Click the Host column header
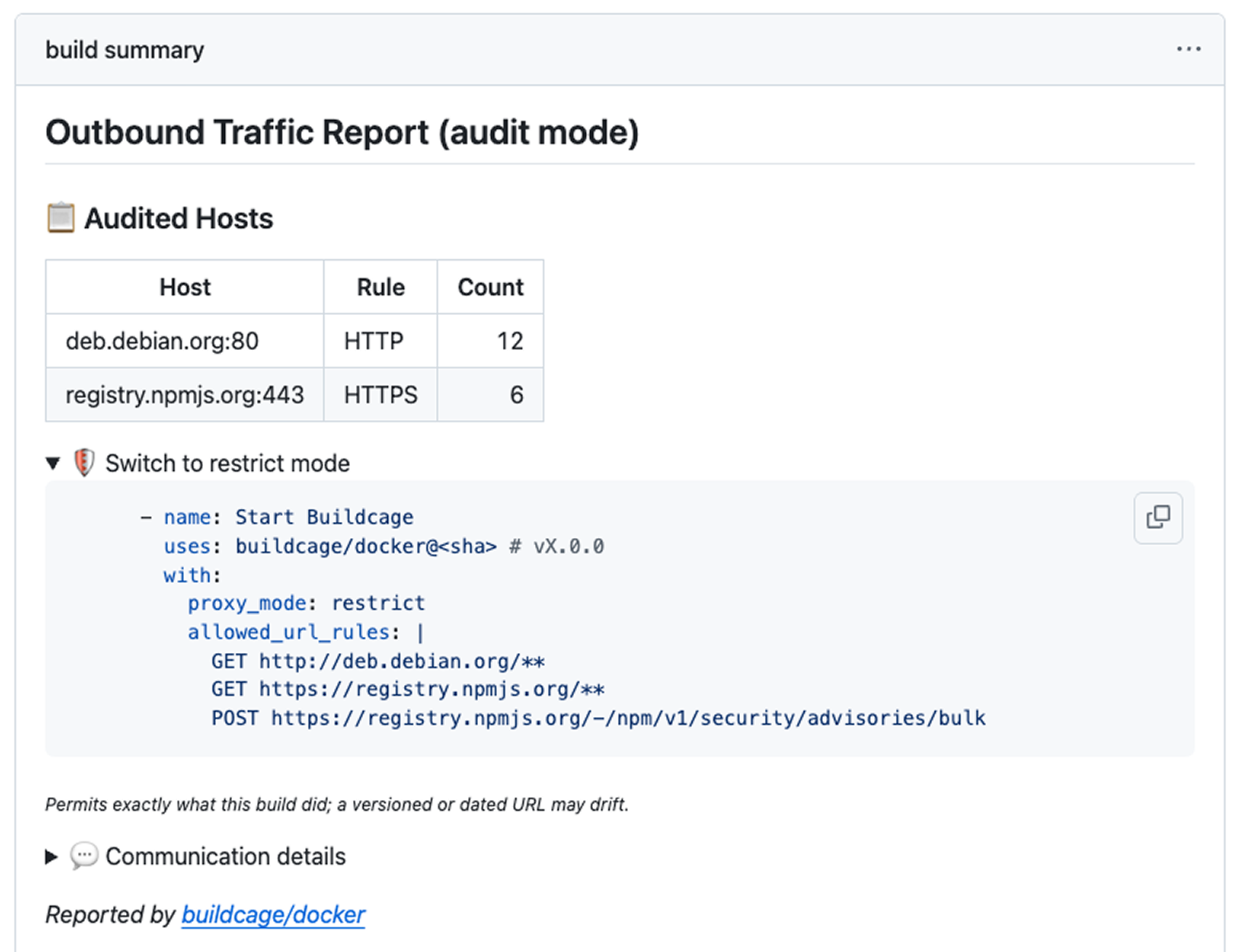The image size is (1240, 952). pyautogui.click(x=185, y=287)
